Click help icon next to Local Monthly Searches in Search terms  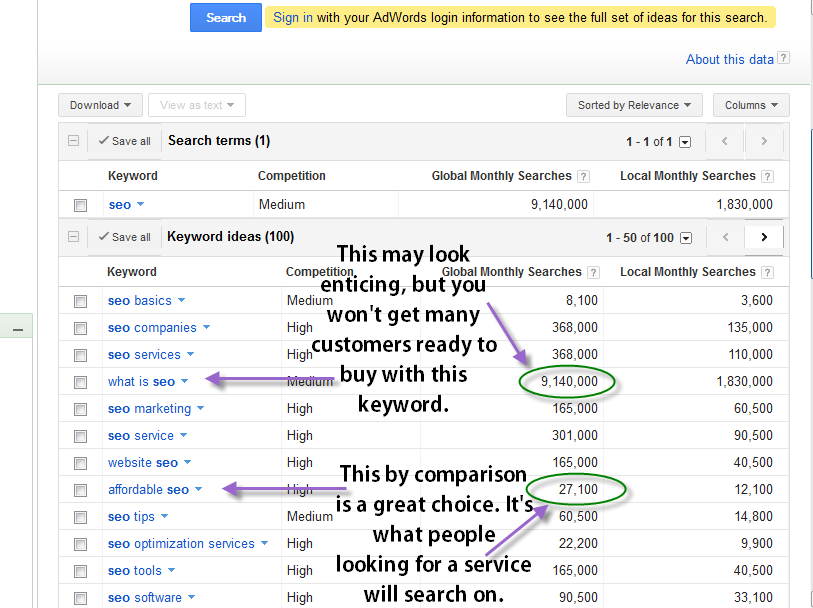767,176
